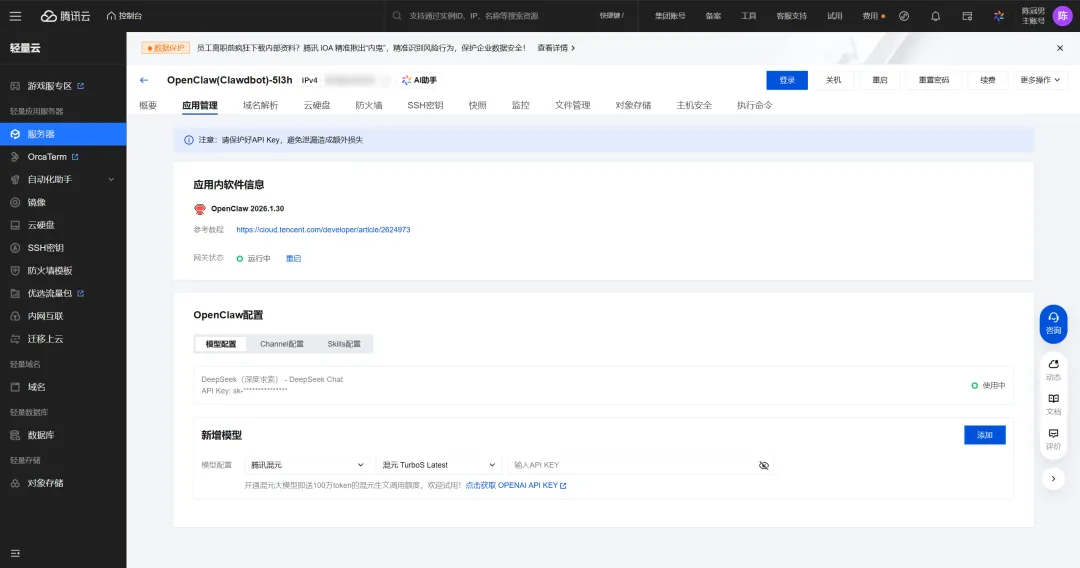
Task: Click the 关机 shutdown button
Action: (x=833, y=81)
